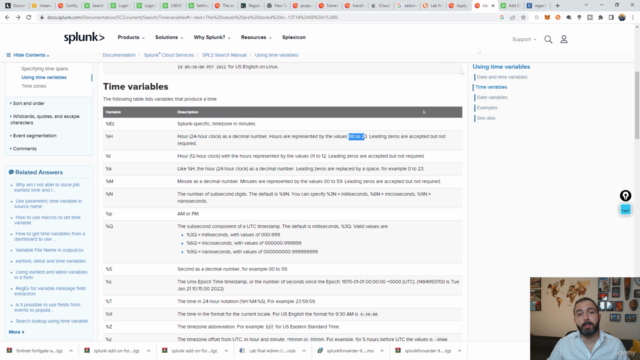Open Search lookup using time variable answer
The height and width of the screenshot is (360, 640).
51,321
